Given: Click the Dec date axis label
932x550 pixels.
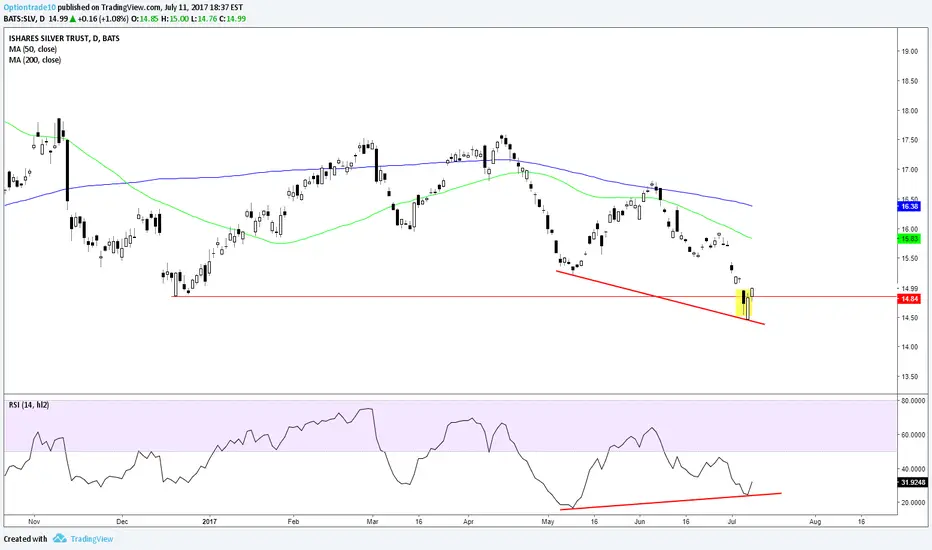Looking at the screenshot, I should tap(122, 521).
